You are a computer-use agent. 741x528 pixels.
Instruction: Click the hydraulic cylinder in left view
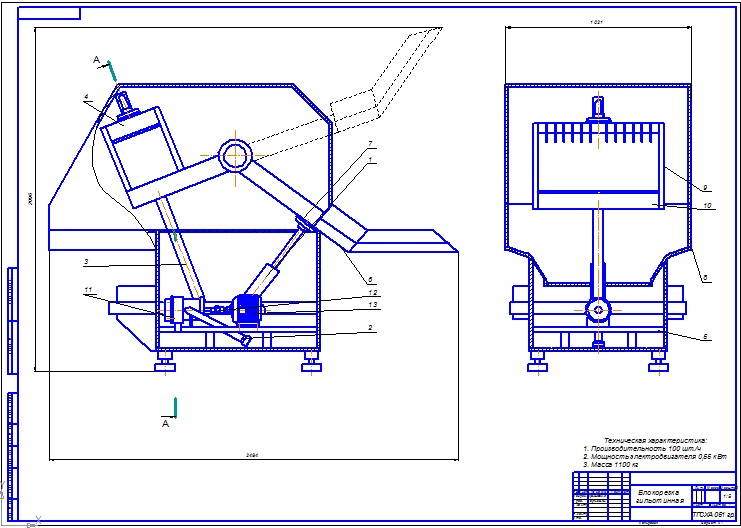[x=271, y=275]
